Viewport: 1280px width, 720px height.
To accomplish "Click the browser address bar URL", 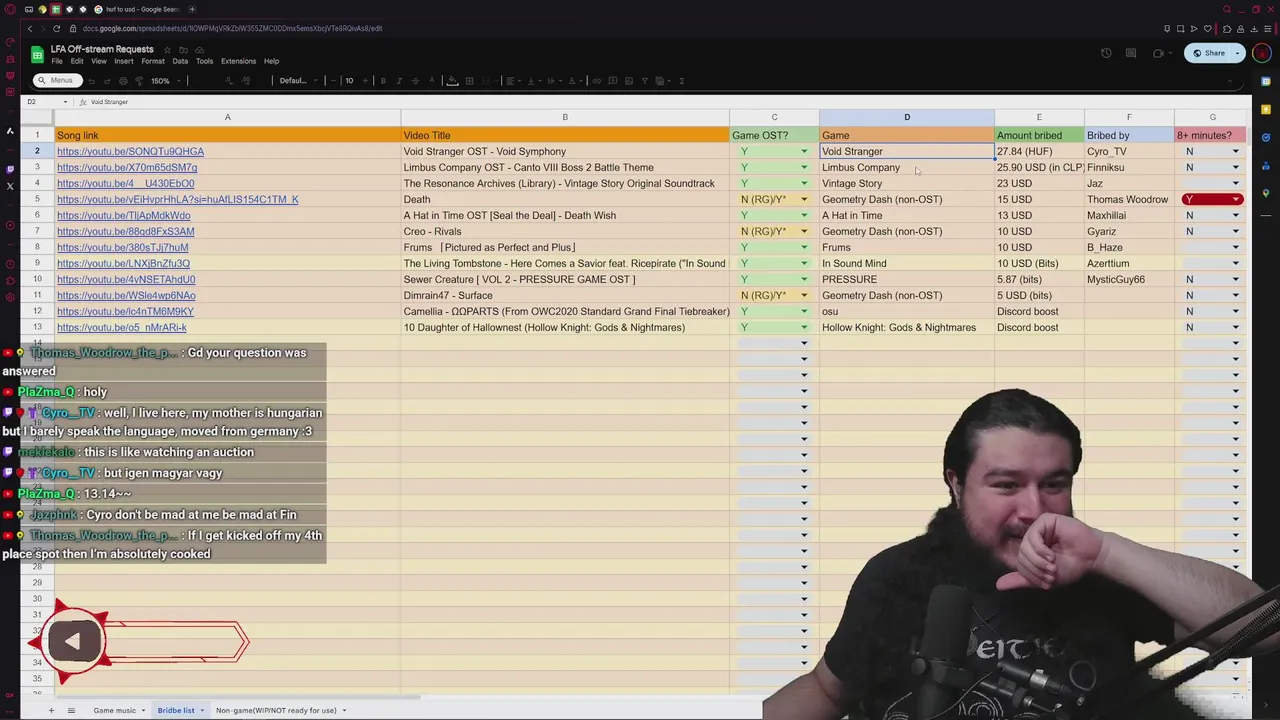I will (232, 28).
